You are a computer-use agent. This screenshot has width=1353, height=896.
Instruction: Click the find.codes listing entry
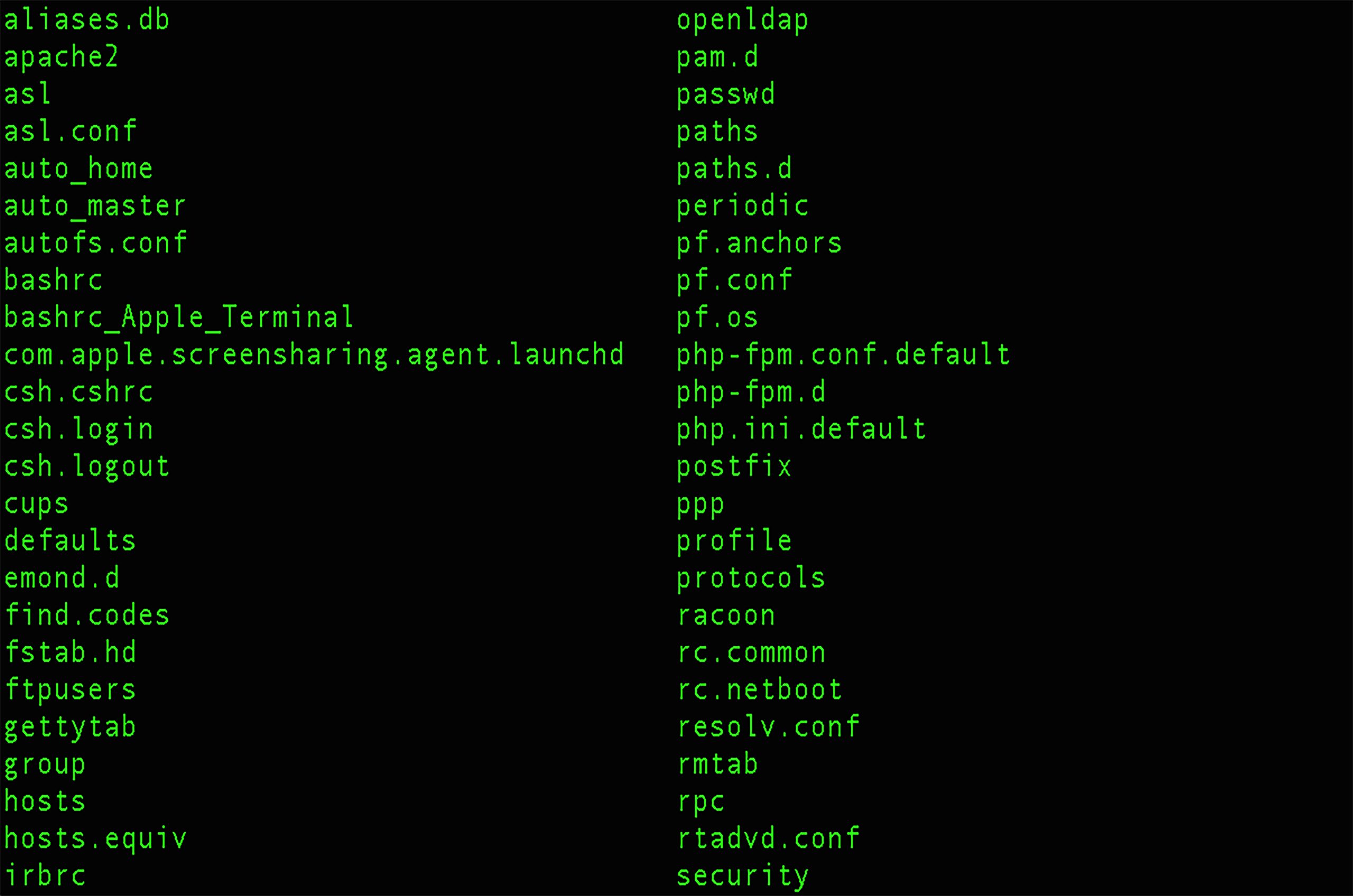[x=87, y=615]
